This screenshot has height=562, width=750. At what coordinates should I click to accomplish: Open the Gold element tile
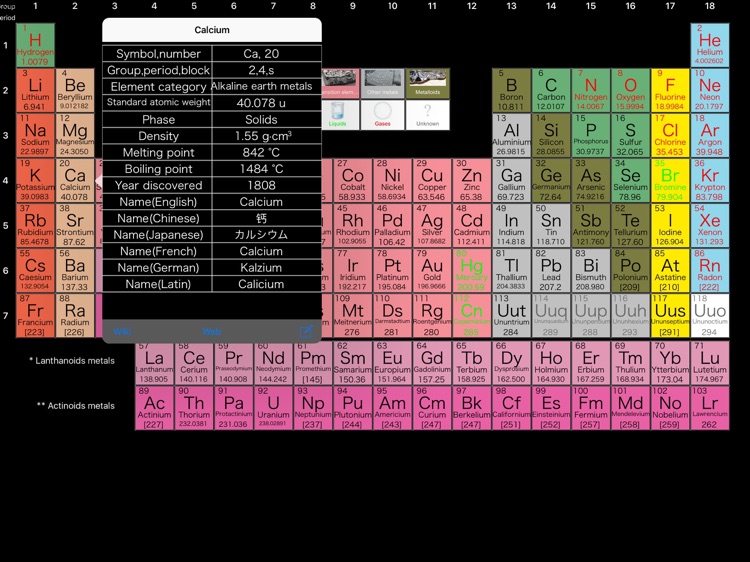432,270
